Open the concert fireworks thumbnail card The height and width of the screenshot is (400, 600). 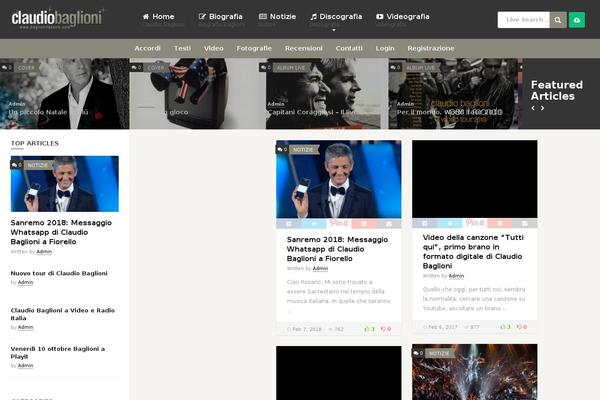474,372
